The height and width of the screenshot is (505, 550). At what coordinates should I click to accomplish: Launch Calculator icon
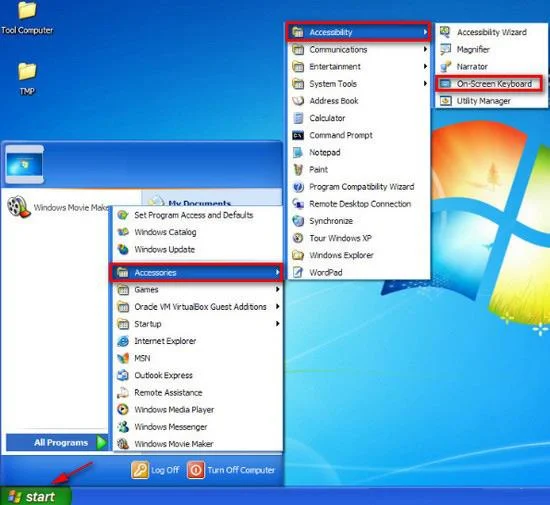pos(298,118)
